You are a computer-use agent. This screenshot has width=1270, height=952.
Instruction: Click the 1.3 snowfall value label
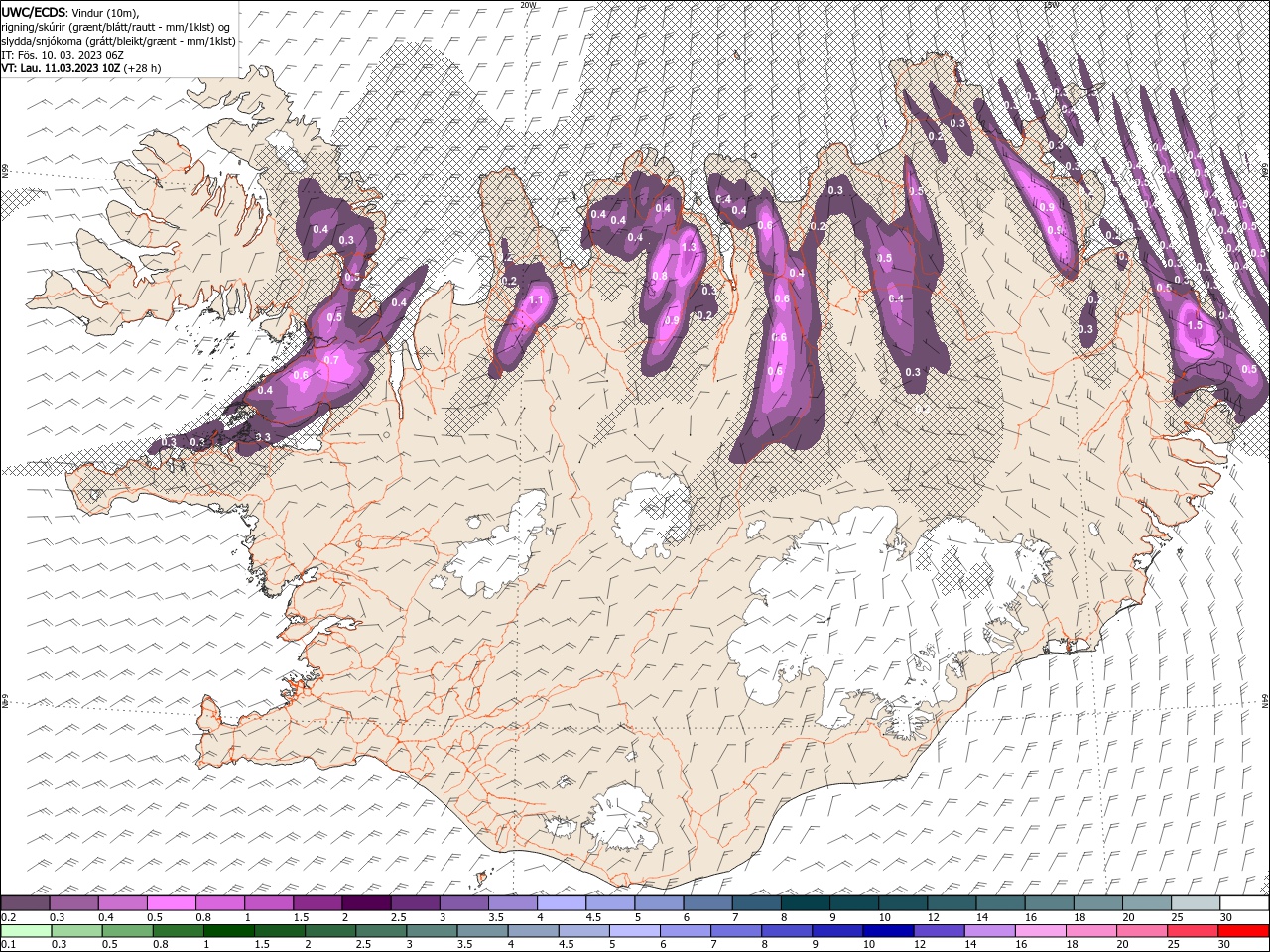point(689,247)
